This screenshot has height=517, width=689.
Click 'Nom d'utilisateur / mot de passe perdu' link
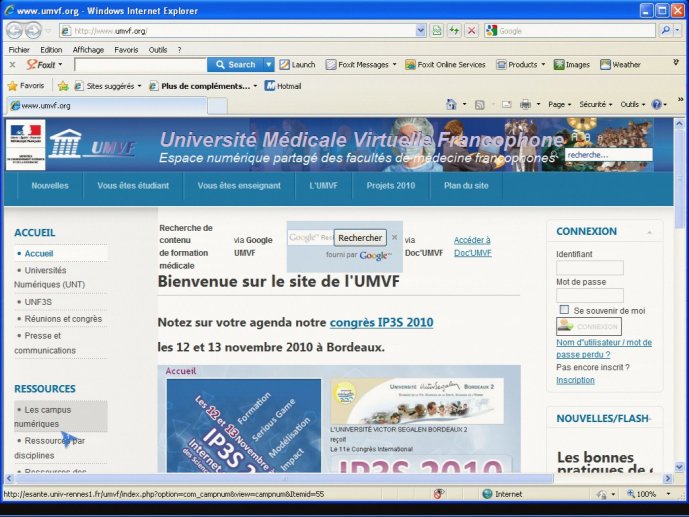click(x=604, y=348)
